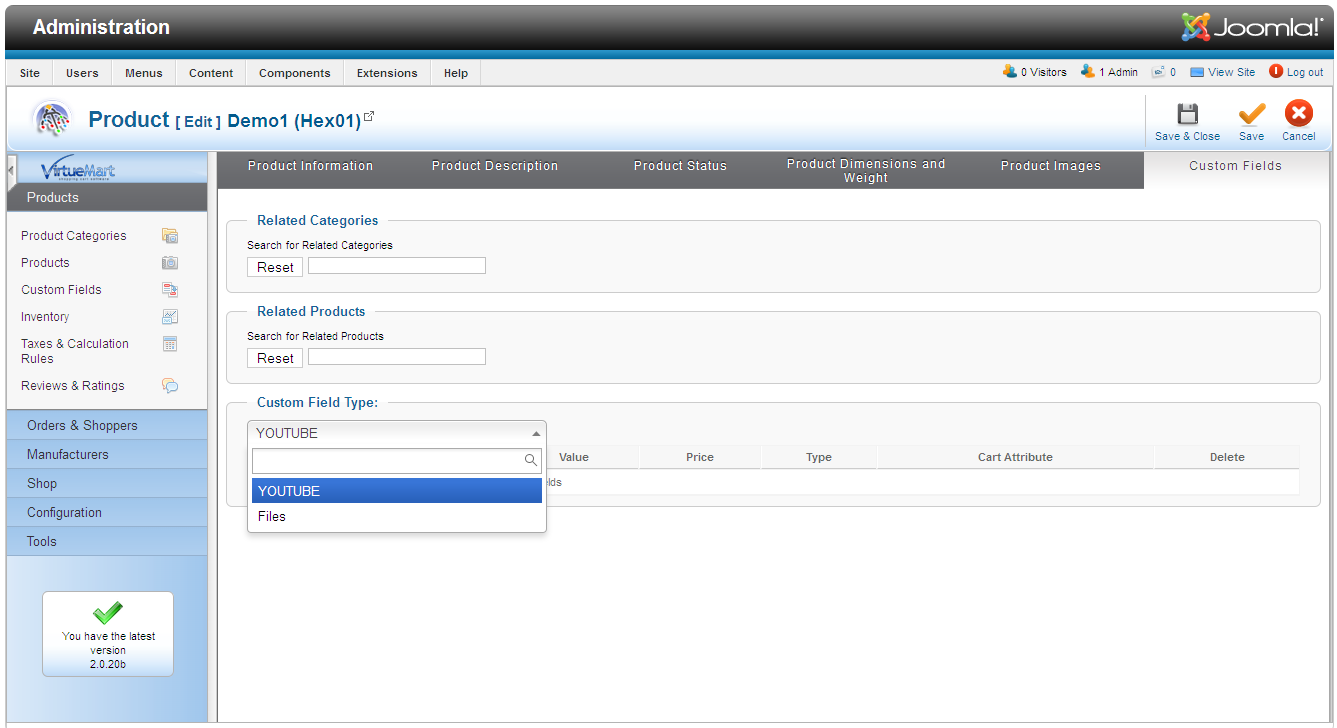1337x728 pixels.
Task: Close the YOUTUBE custom field type dropdown
Action: pos(536,434)
